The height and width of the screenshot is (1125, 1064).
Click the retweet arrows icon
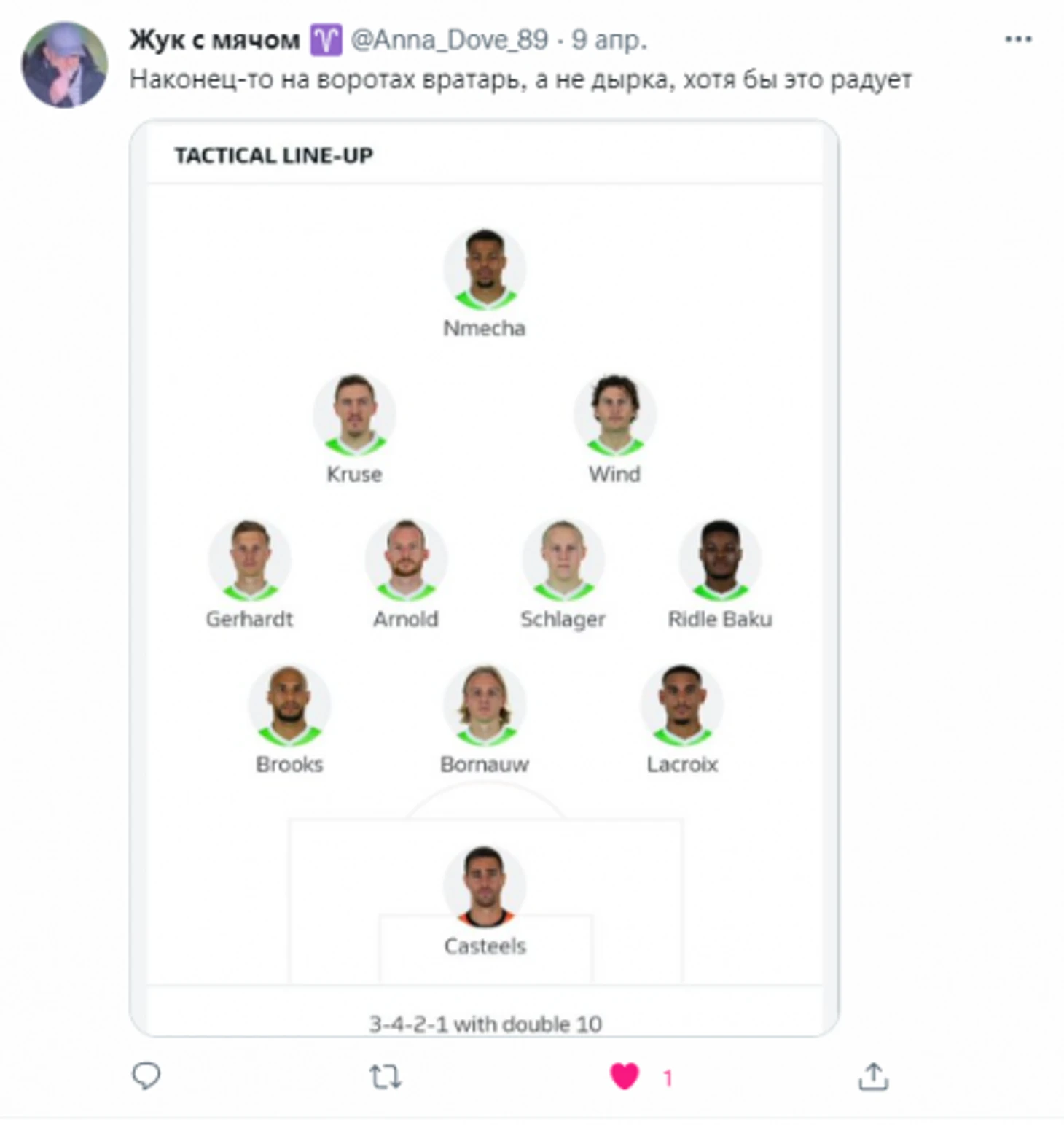point(385,1076)
